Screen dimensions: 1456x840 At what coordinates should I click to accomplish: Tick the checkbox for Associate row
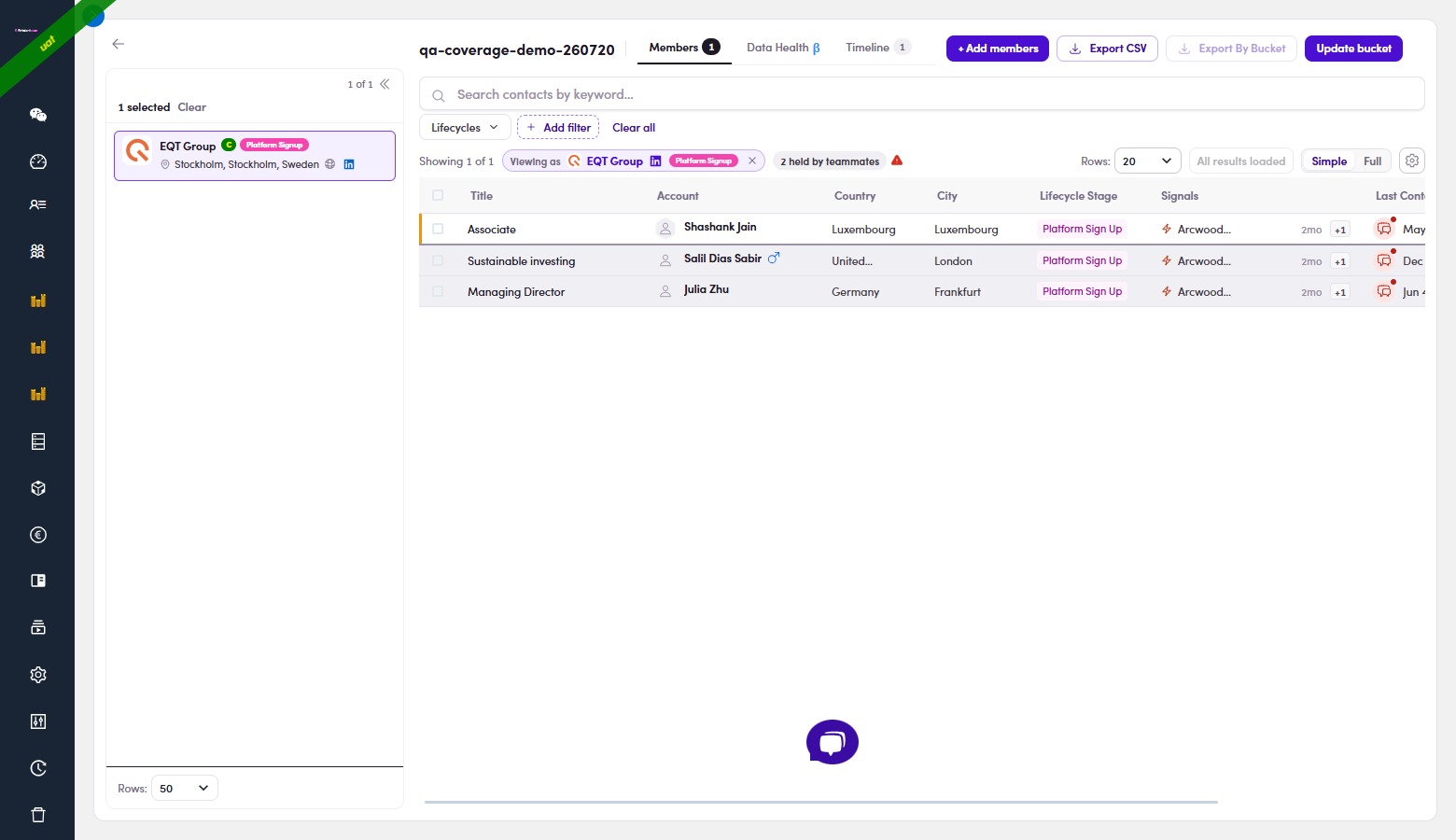pos(438,229)
